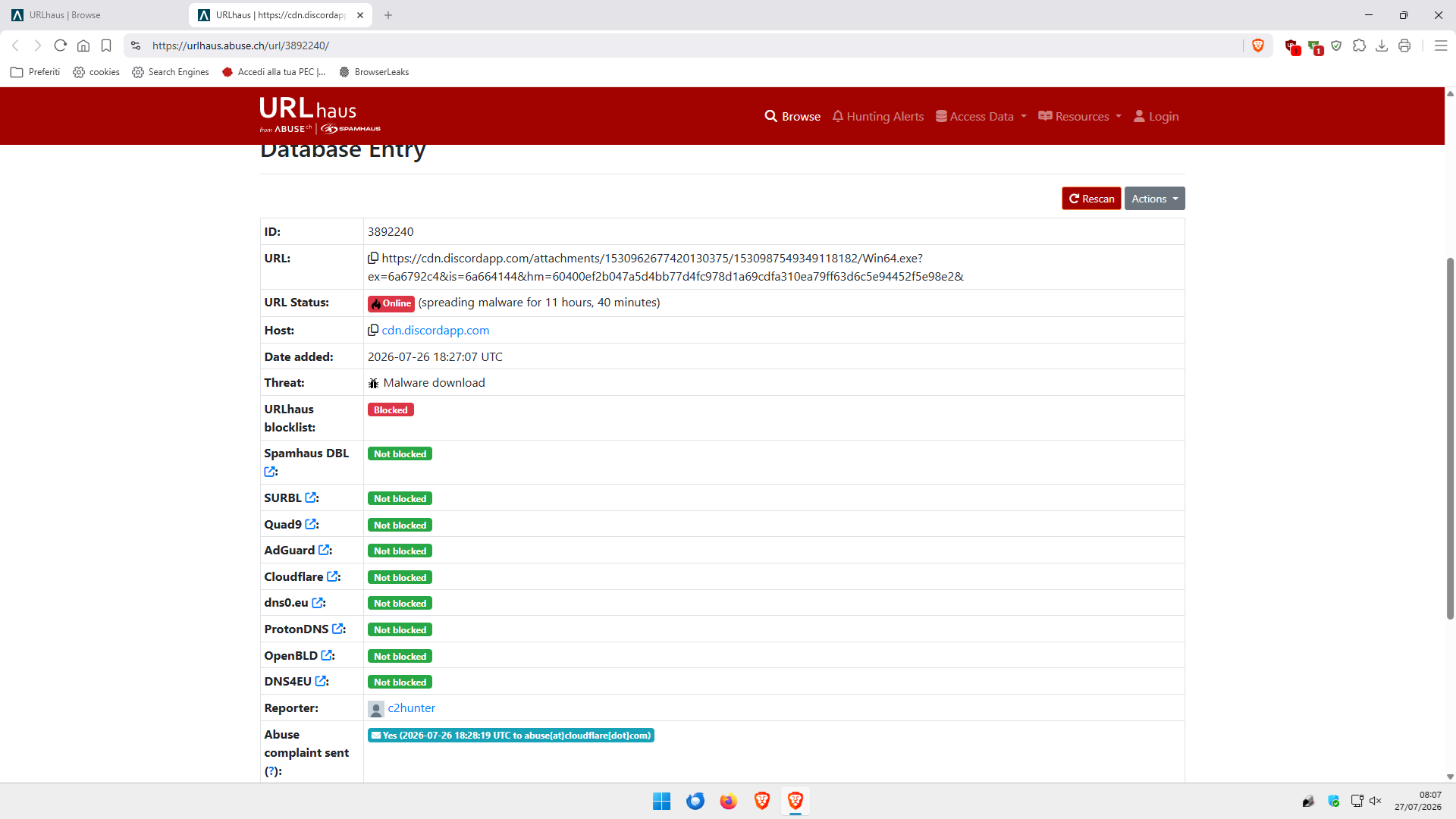Launch Firefox from the taskbar

point(728,801)
